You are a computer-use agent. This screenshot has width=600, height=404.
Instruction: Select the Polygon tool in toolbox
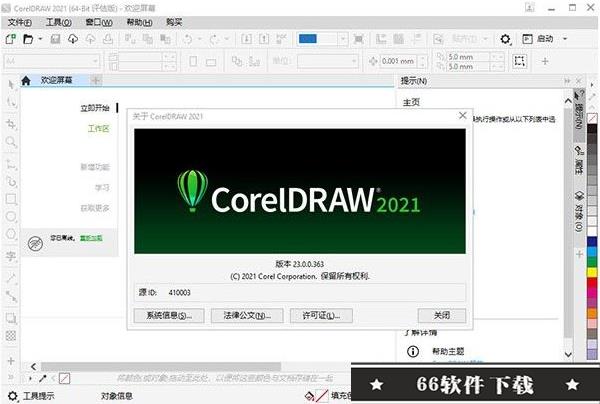click(11, 234)
